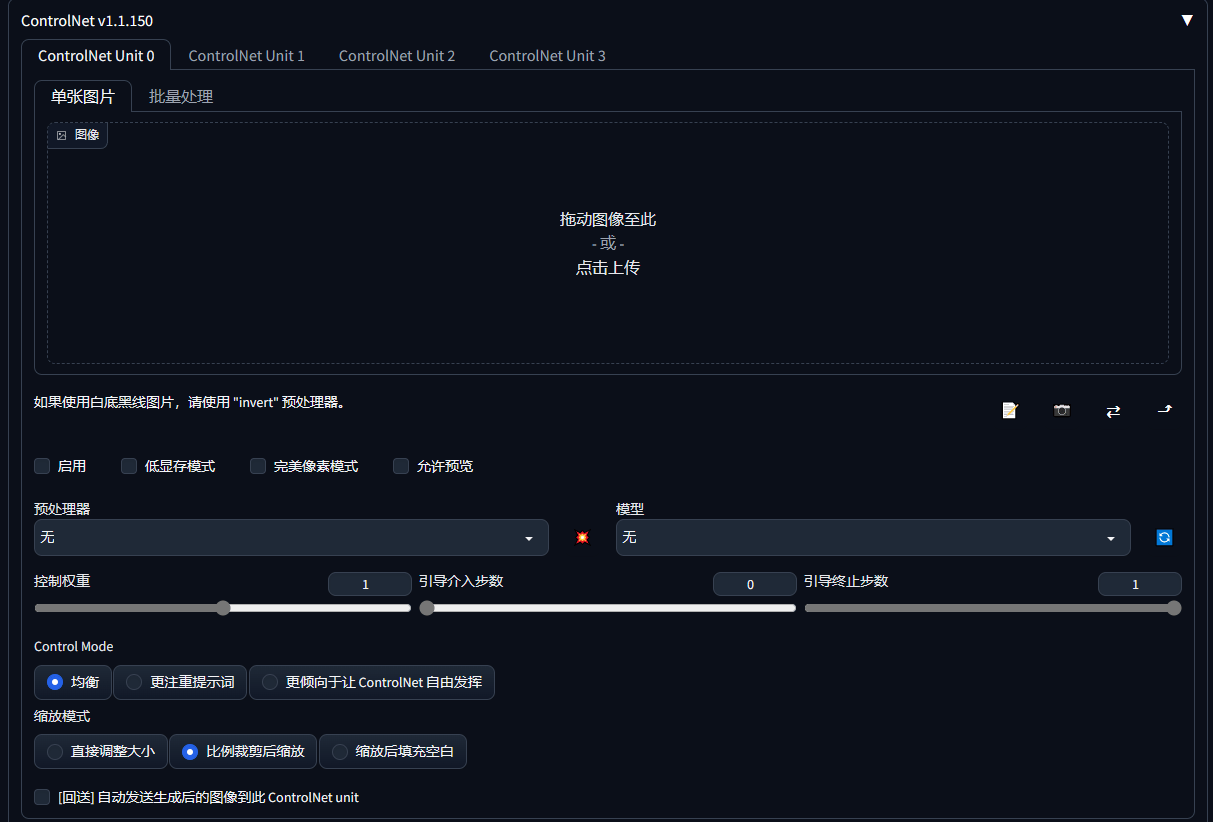This screenshot has width=1213, height=822.
Task: Click the 控制权重 number field
Action: point(370,584)
